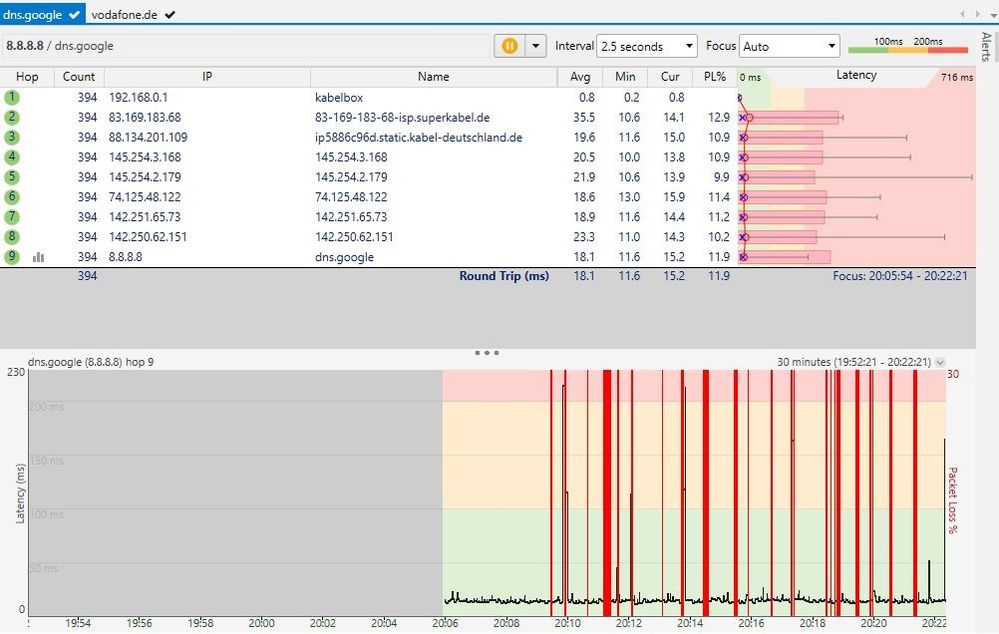Select the dns.google tab
This screenshot has width=999, height=634.
[33, 15]
